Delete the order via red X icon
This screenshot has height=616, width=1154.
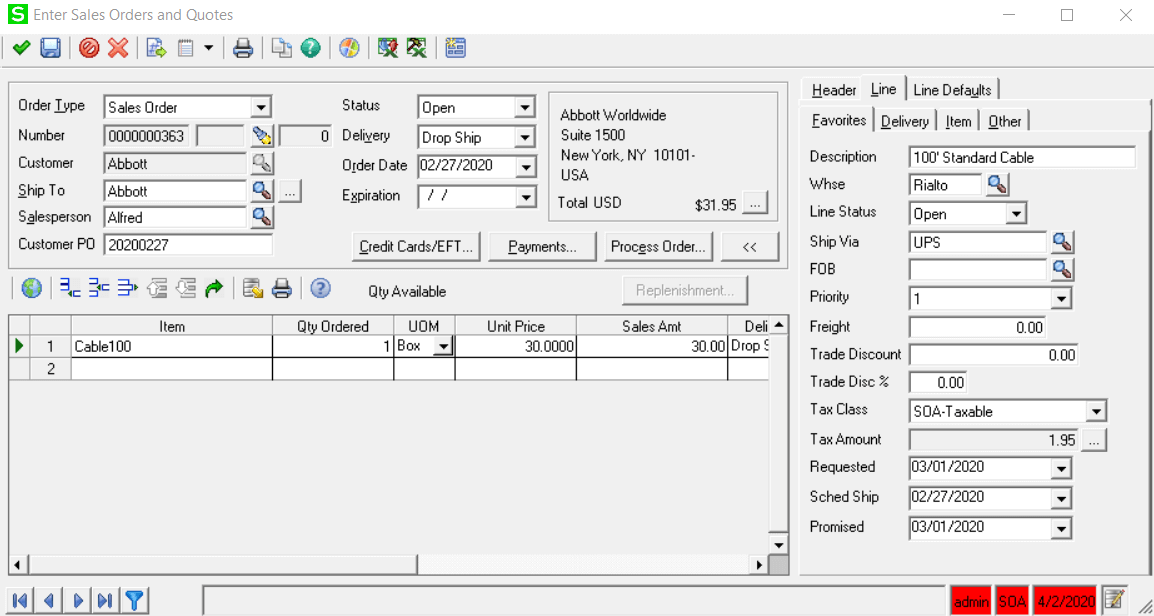(118, 47)
